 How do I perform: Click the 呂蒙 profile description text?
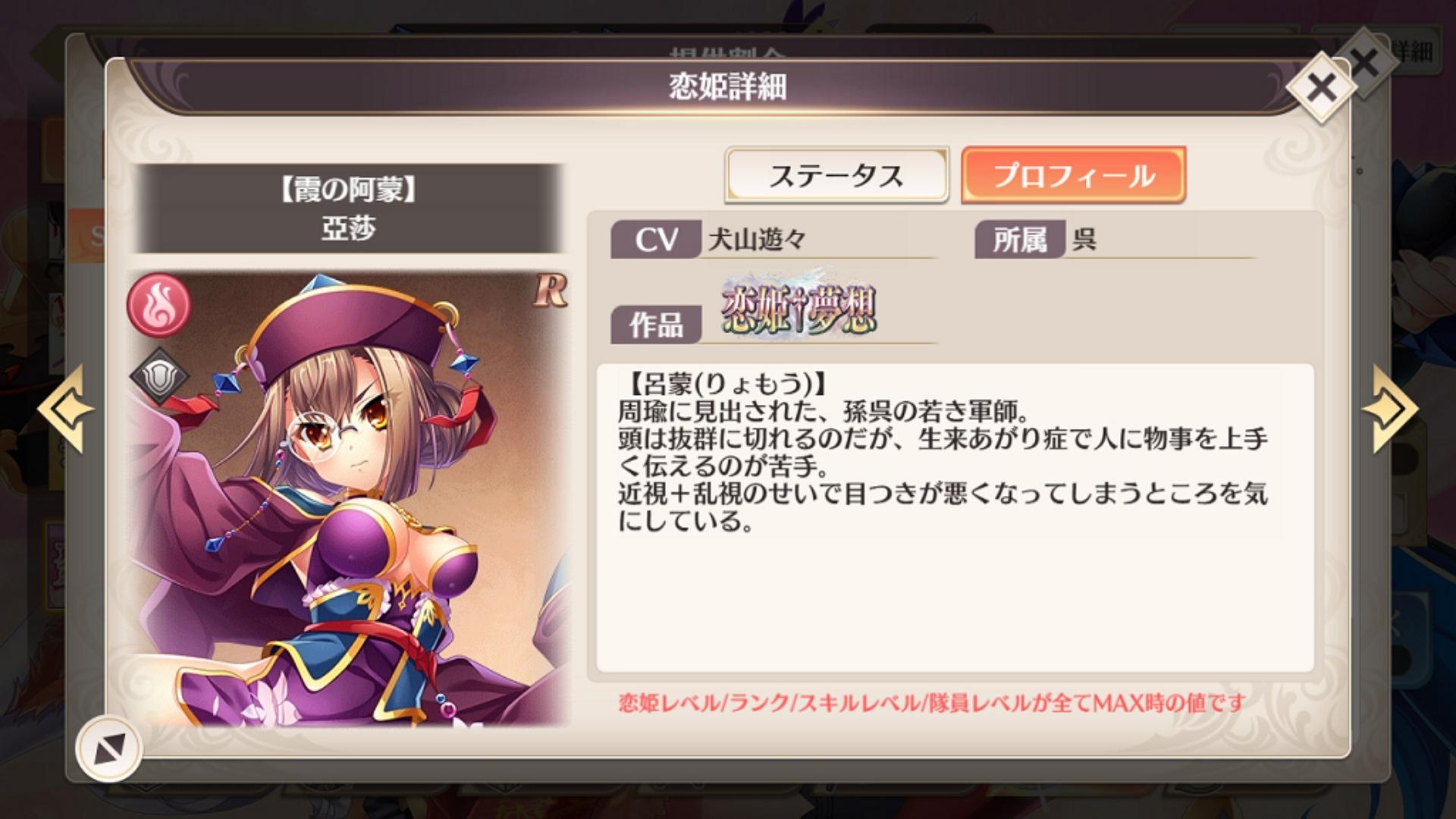pos(943,453)
